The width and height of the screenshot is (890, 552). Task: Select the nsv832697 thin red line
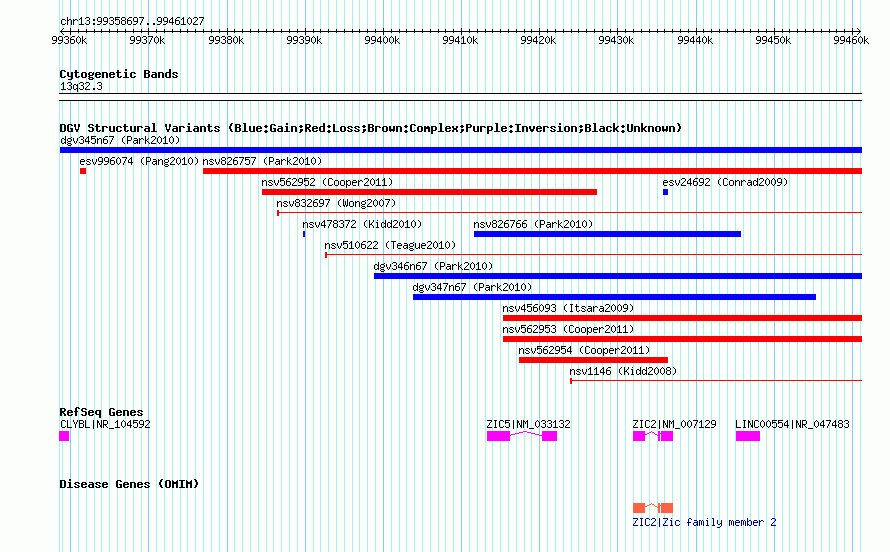pyautogui.click(x=569, y=213)
